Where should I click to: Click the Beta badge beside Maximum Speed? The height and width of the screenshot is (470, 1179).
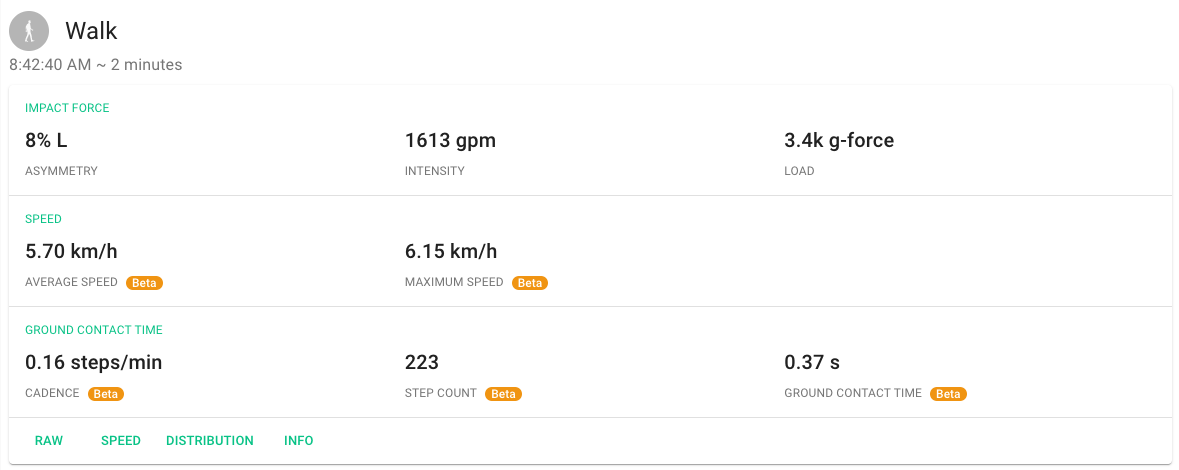[x=530, y=283]
